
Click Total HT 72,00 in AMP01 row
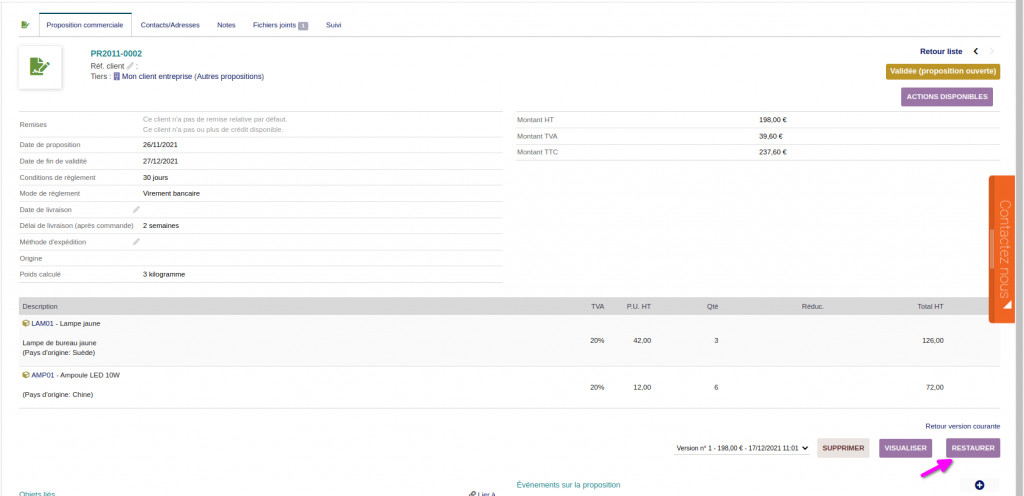[935, 388]
